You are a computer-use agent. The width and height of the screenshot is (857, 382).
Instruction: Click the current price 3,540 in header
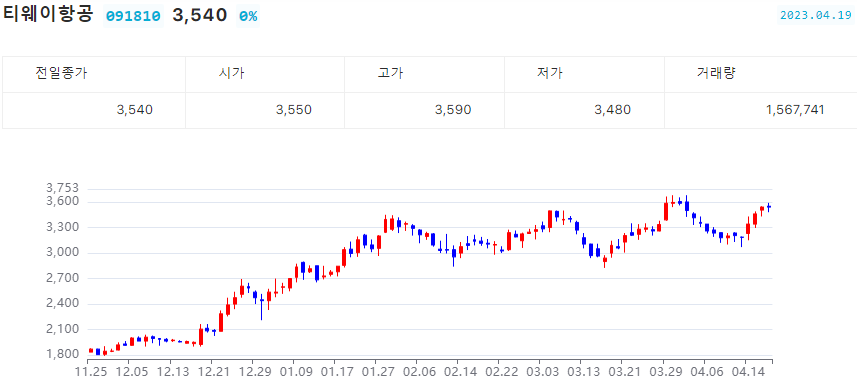pyautogui.click(x=199, y=15)
